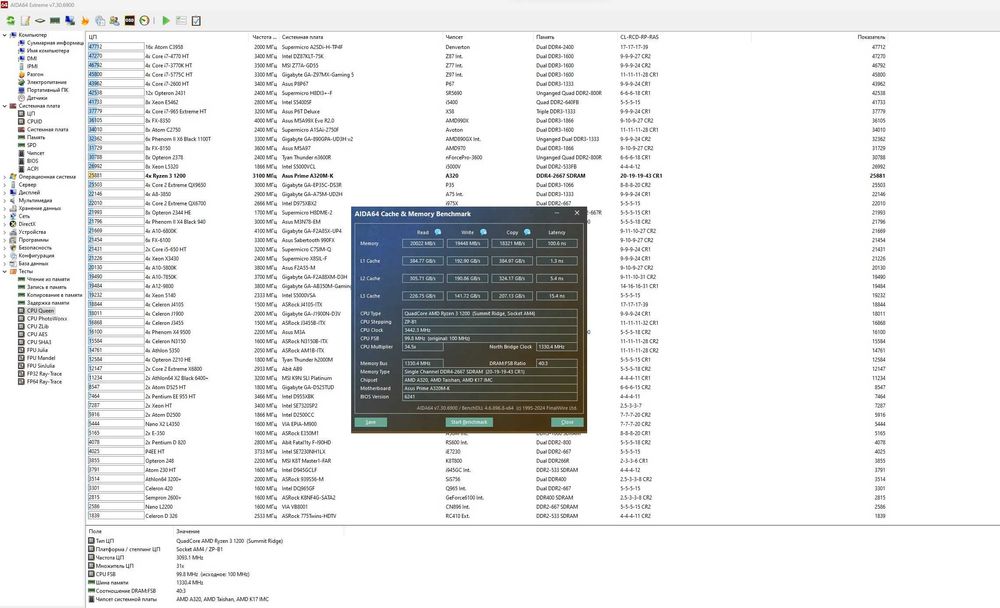Open the users remote toolbar icon
This screenshot has width=1000, height=608.
click(115, 21)
